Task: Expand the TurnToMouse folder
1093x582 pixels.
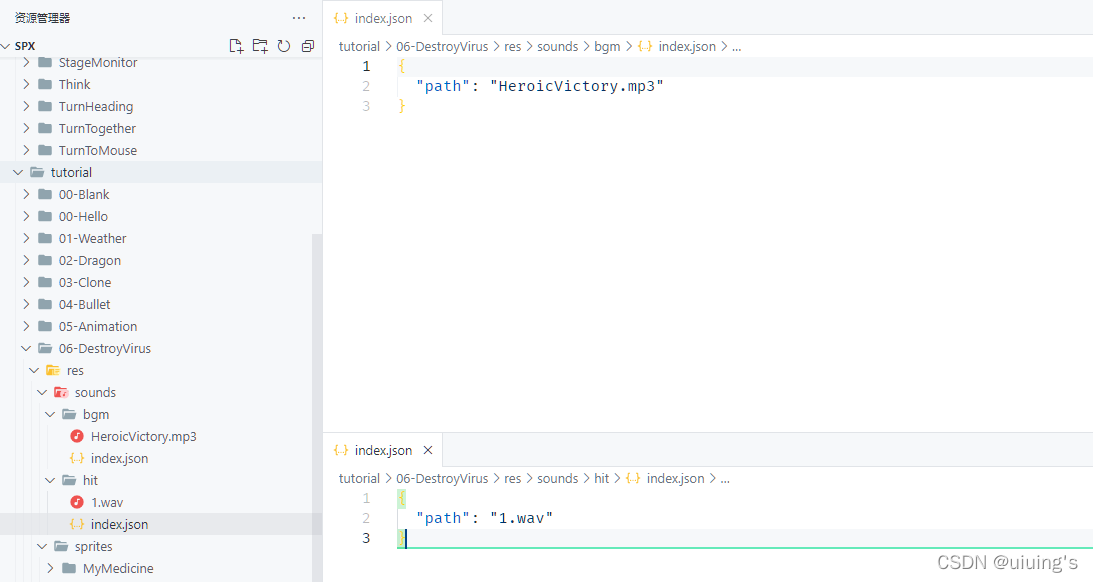Action: 161,150
